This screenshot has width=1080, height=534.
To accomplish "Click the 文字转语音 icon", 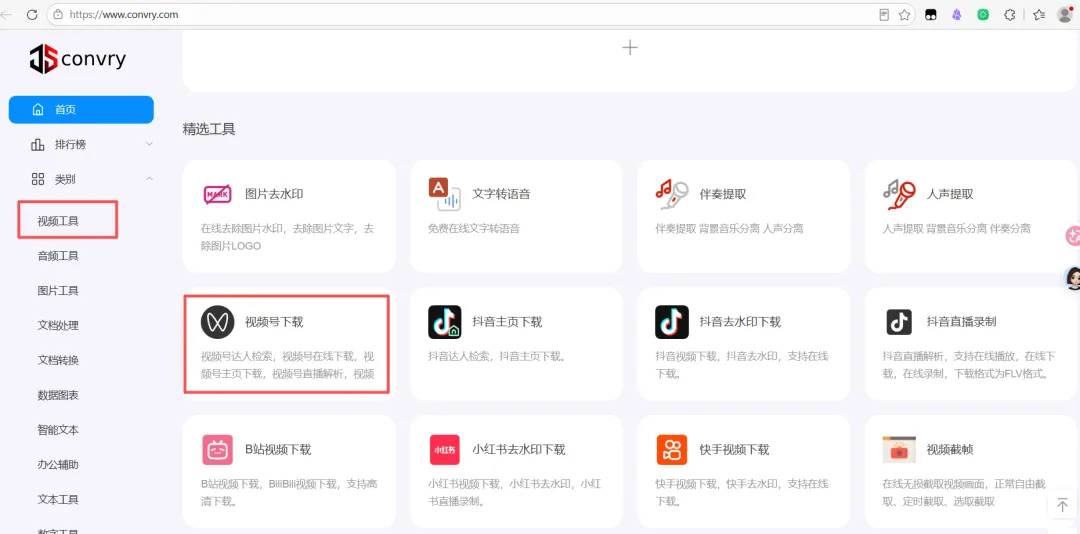I will 444,194.
